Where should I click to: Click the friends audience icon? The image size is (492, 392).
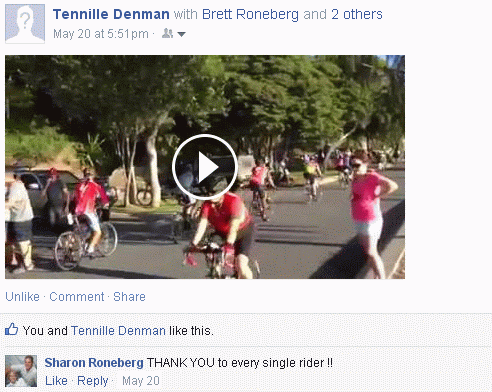167,33
